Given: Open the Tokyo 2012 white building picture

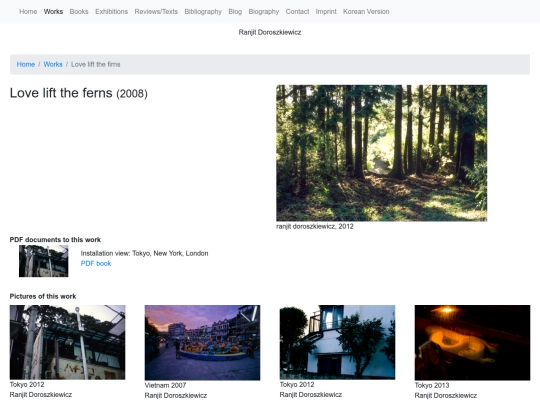Looking at the screenshot, I should [x=338, y=342].
